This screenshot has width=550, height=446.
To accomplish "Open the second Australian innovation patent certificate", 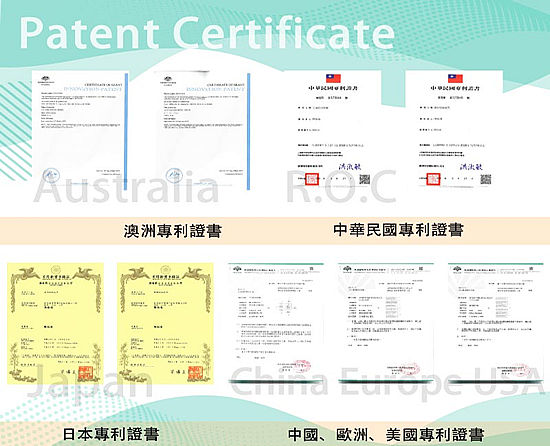I will tap(202, 131).
